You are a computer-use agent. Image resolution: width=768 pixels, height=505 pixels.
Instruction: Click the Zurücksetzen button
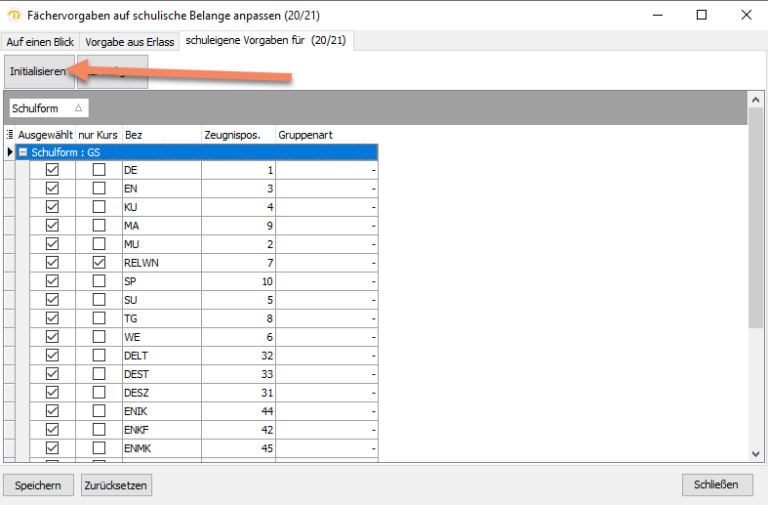[116, 485]
